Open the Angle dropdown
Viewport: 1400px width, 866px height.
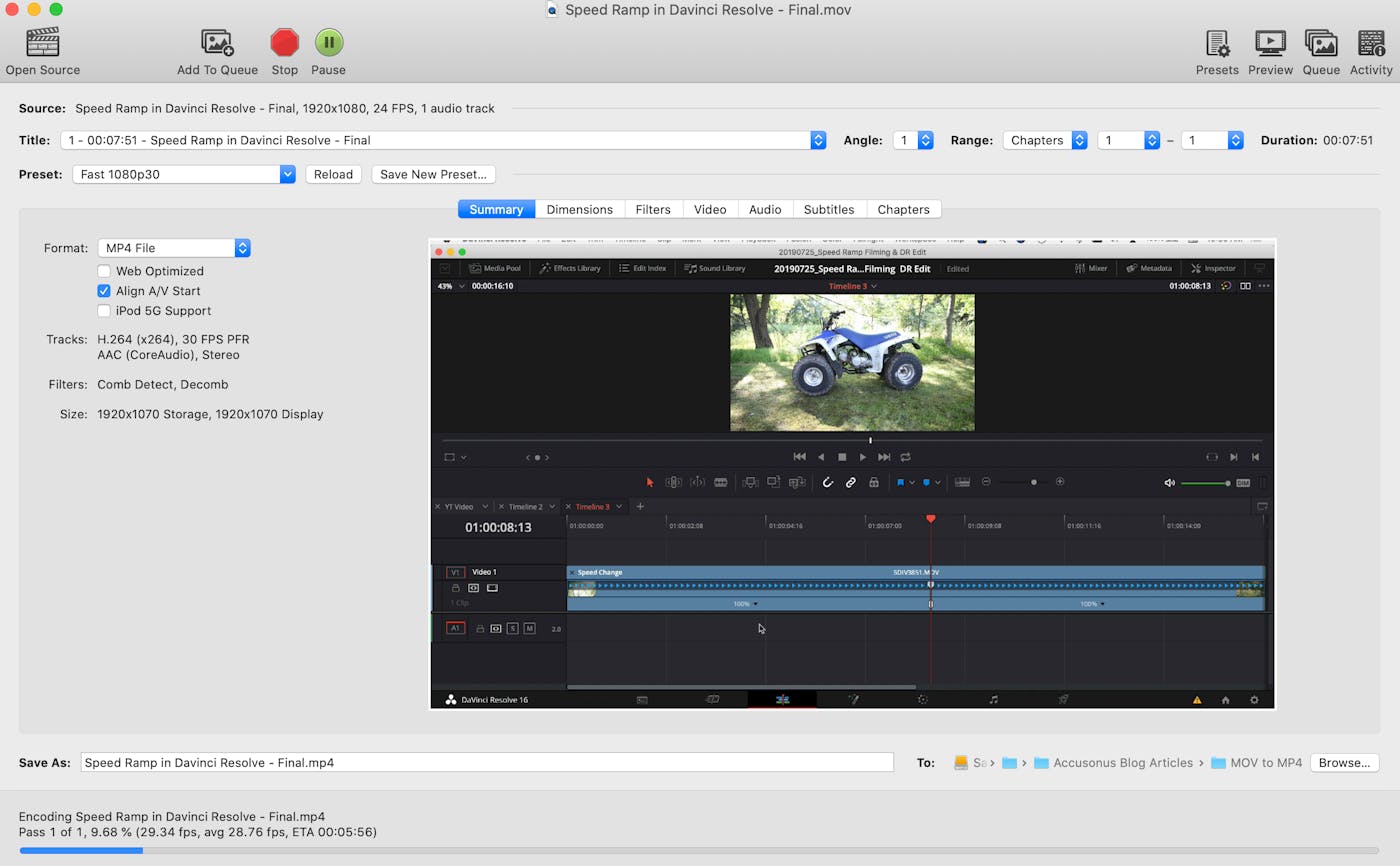[913, 140]
